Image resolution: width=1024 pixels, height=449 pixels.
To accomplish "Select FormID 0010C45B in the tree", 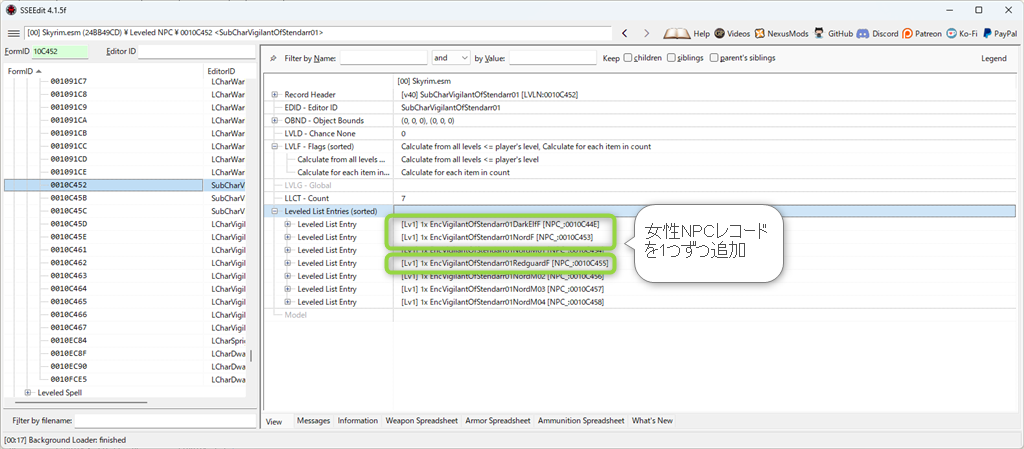I will coord(69,198).
